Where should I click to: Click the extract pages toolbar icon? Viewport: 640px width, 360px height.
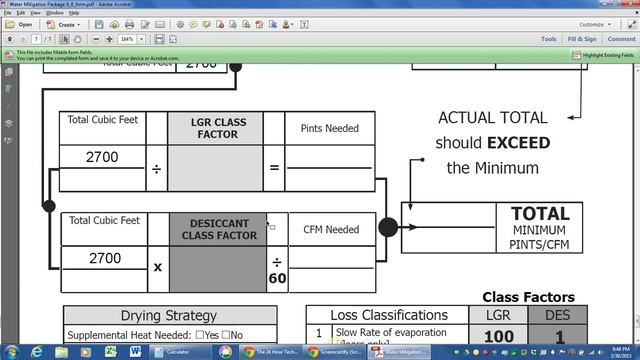point(233,25)
